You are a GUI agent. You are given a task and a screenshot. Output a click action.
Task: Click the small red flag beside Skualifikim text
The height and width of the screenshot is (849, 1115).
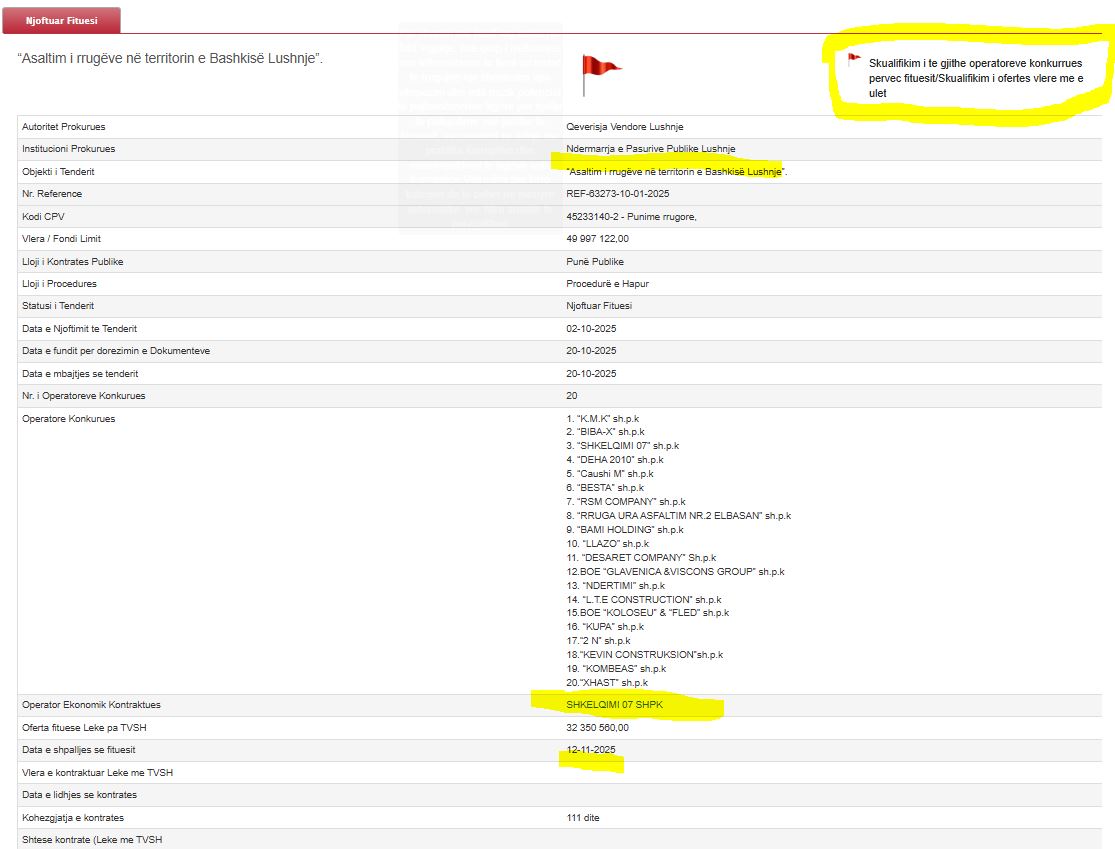(x=854, y=60)
